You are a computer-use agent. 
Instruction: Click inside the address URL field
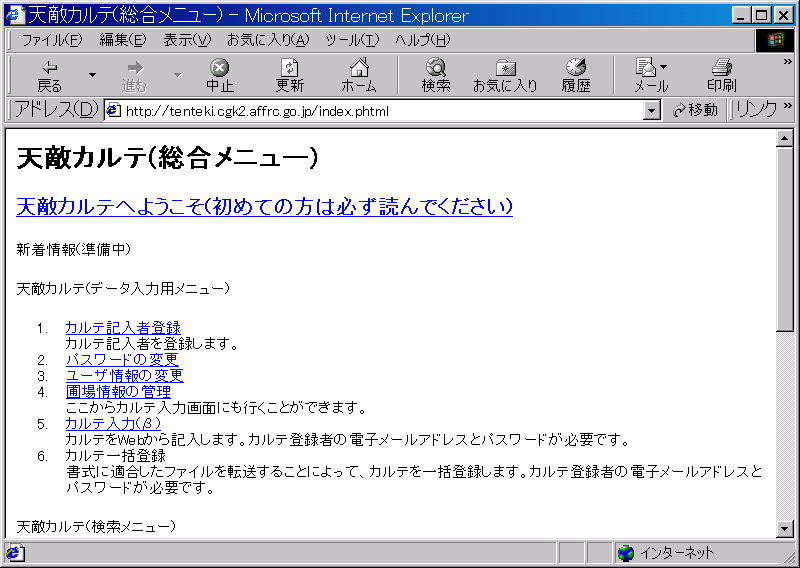380,110
